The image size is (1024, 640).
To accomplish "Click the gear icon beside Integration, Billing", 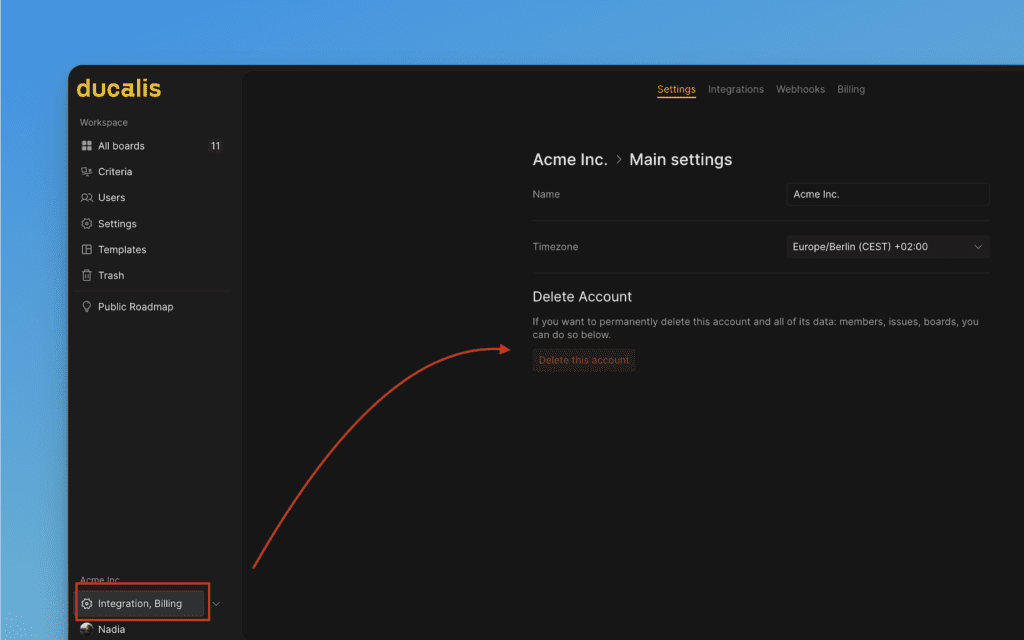I will [87, 604].
